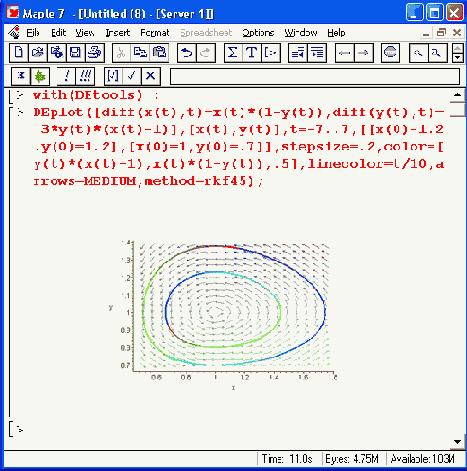Execute current group with exclamation icon
This screenshot has height=471, width=467.
[x=66, y=76]
